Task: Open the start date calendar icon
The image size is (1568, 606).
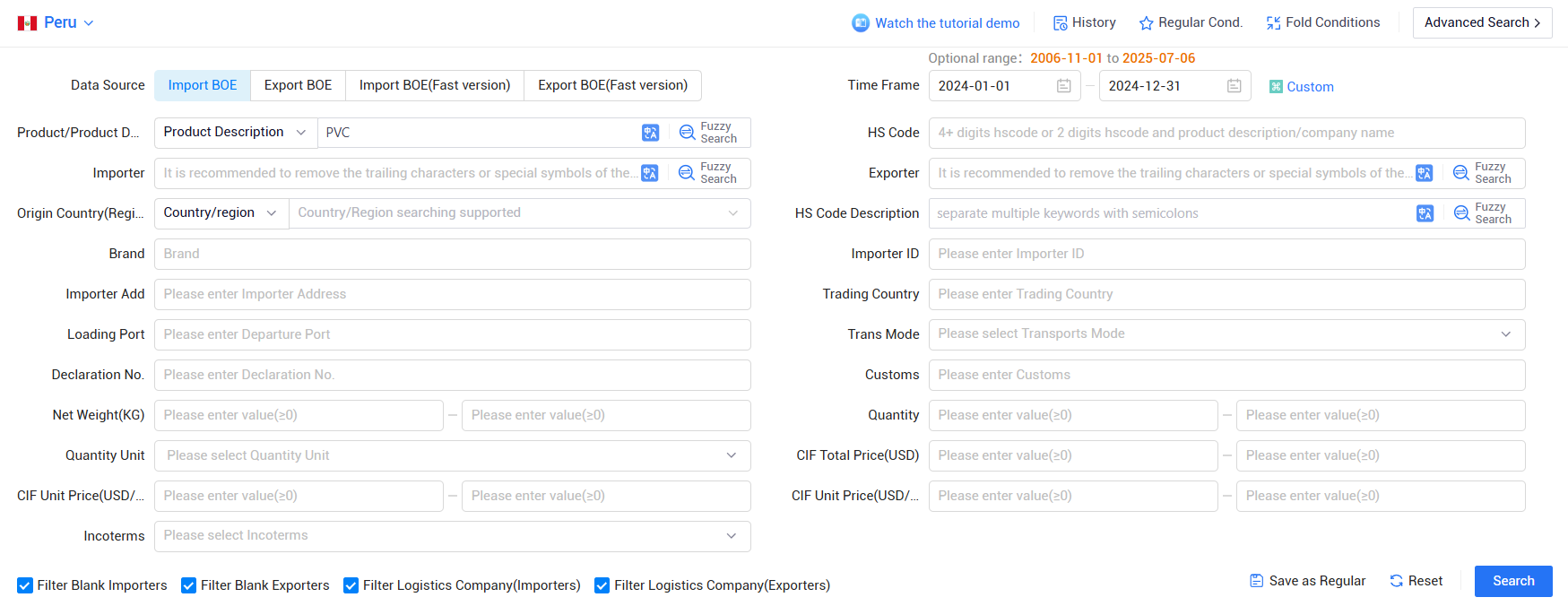Action: [1063, 86]
